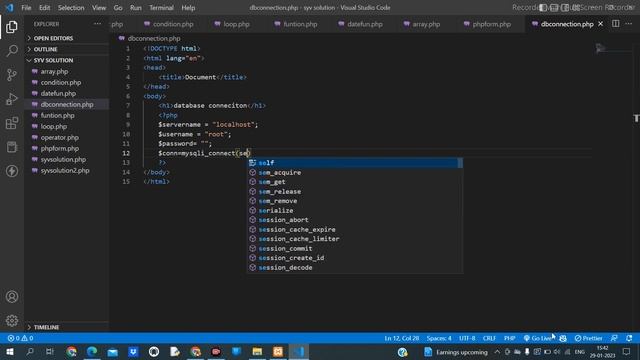Open operator.php in the explorer
Screen dimensions: 640x360
click(x=67, y=138)
